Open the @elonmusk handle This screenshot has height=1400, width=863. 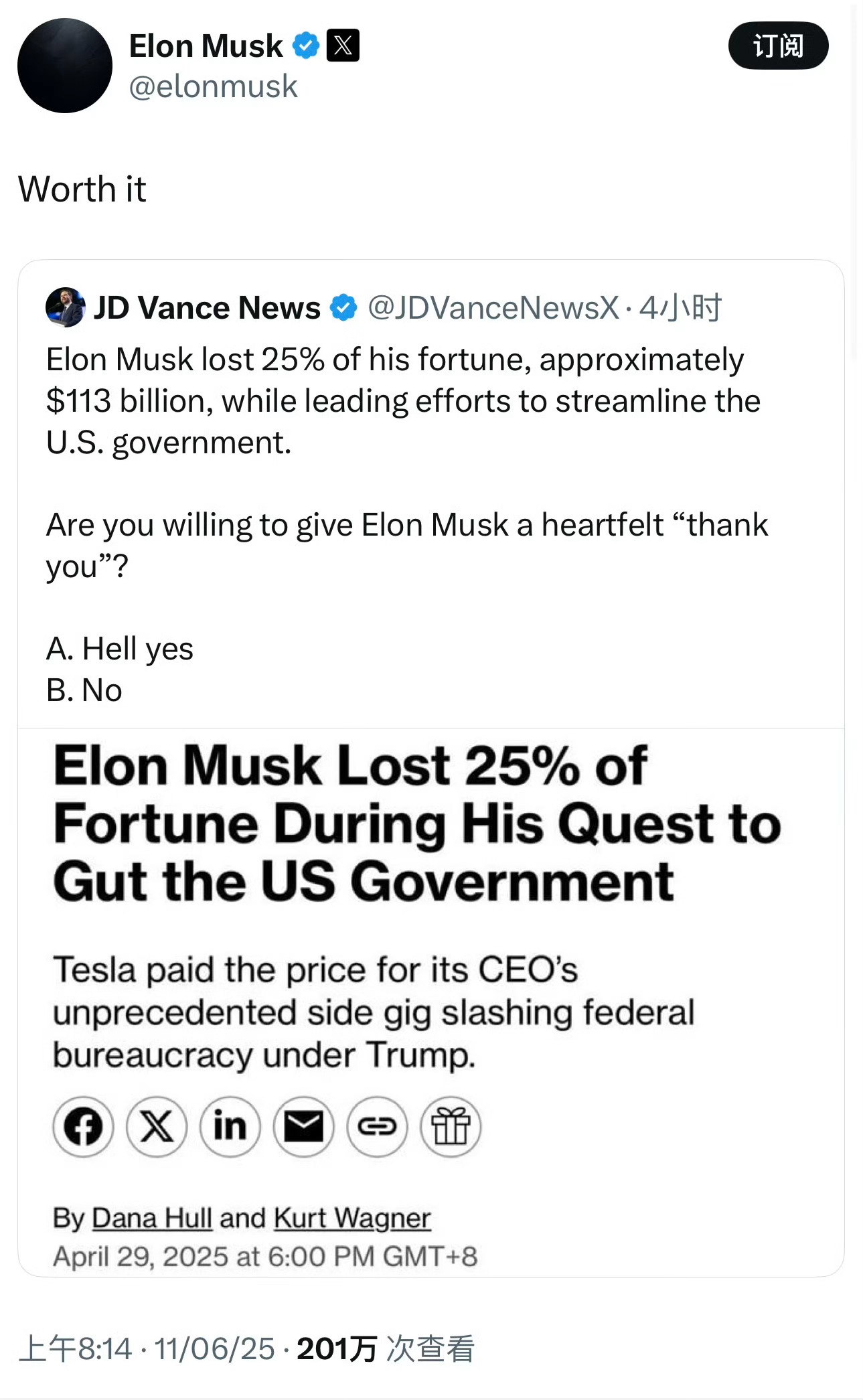click(213, 87)
